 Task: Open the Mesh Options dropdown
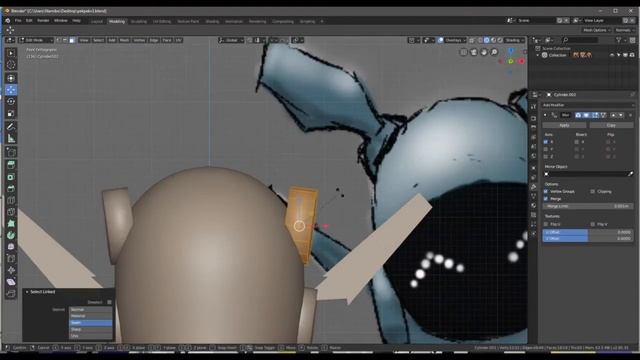[596, 30]
